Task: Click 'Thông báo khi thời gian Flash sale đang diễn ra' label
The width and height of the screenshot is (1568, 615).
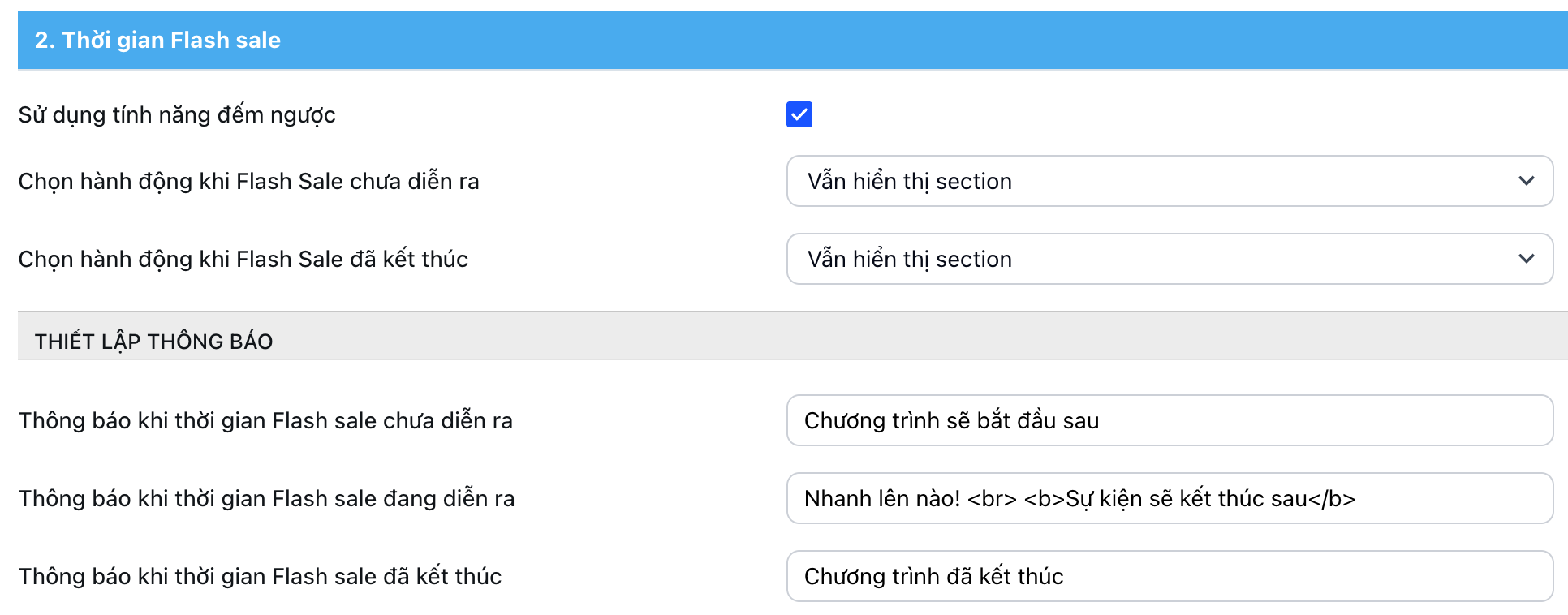Action: (266, 498)
